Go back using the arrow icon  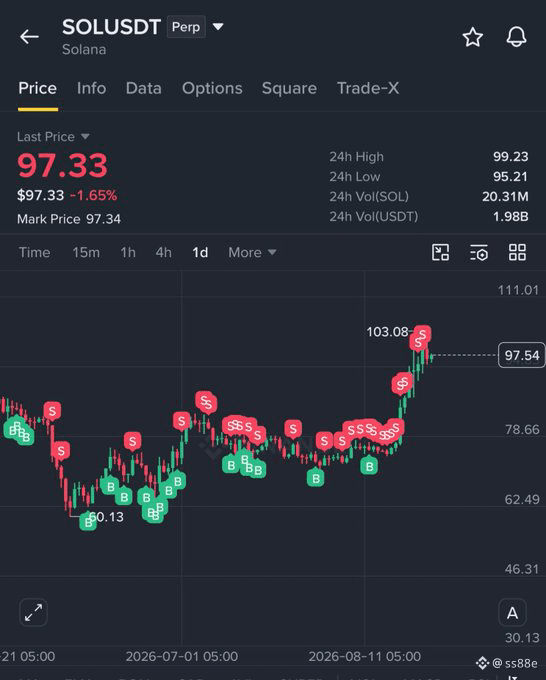pyautogui.click(x=29, y=37)
